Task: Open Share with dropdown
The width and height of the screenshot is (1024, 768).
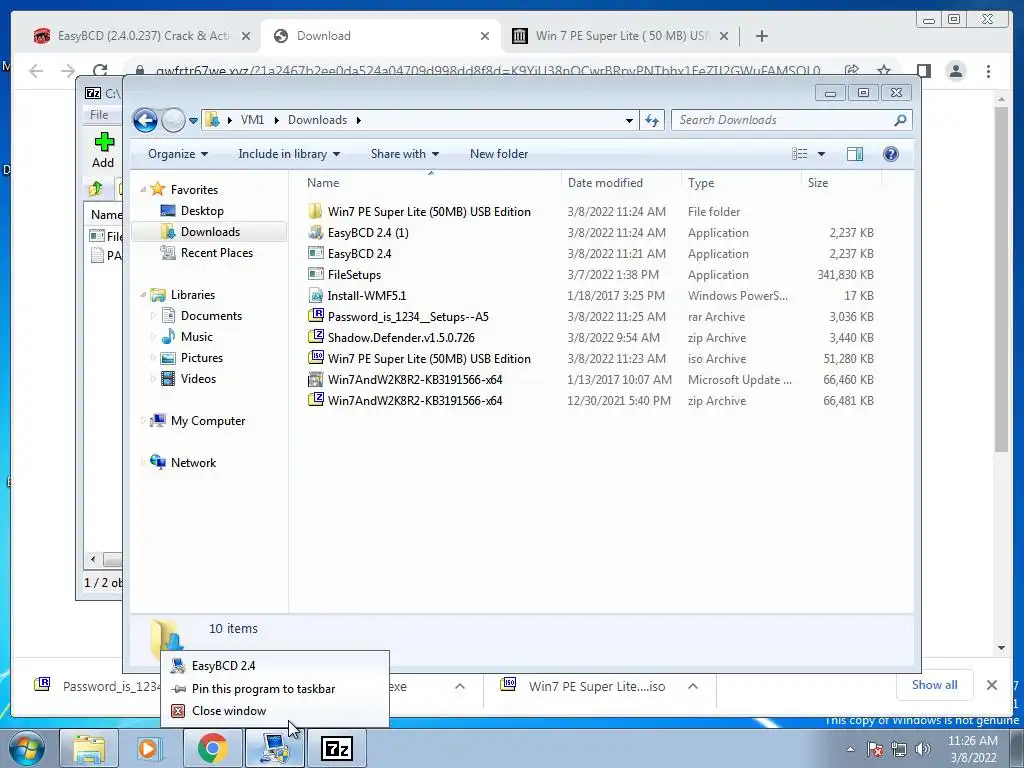Action: tap(404, 154)
